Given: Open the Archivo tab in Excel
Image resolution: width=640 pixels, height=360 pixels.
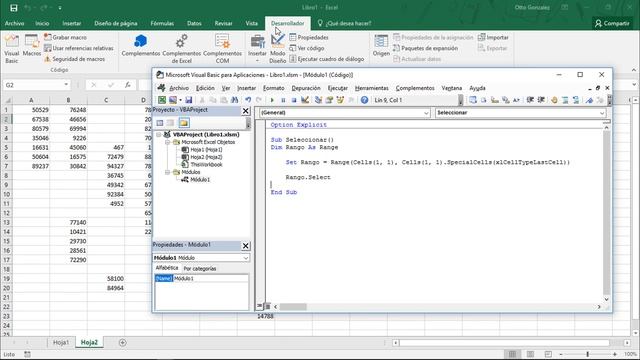Looking at the screenshot, I should pos(14,23).
